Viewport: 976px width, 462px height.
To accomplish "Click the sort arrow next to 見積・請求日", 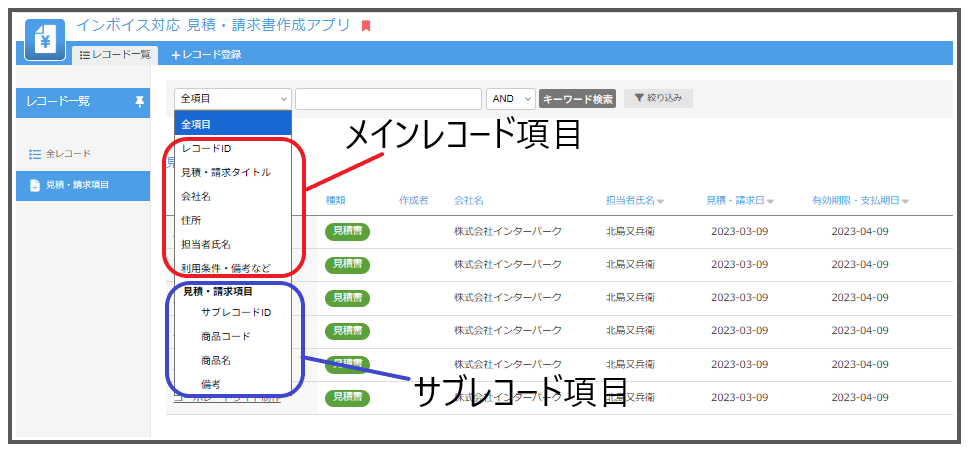I will [771, 201].
